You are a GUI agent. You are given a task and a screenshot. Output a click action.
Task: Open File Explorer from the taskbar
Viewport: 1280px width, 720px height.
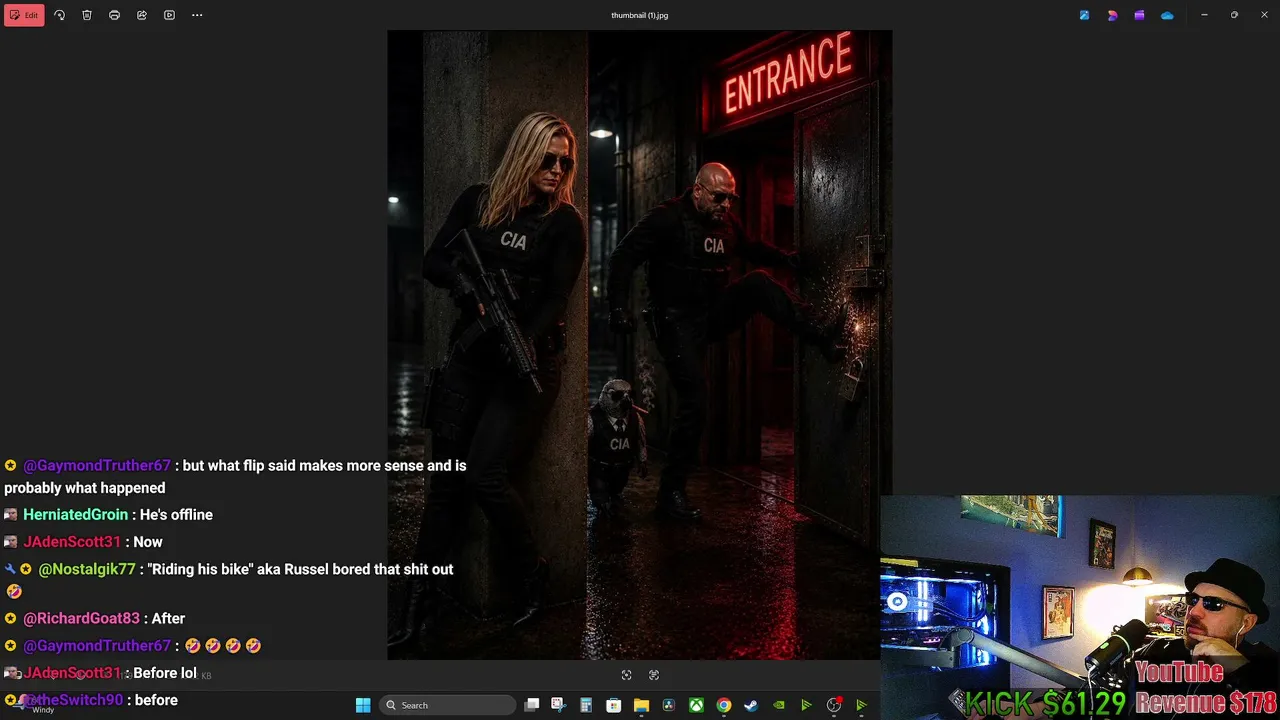(x=641, y=705)
